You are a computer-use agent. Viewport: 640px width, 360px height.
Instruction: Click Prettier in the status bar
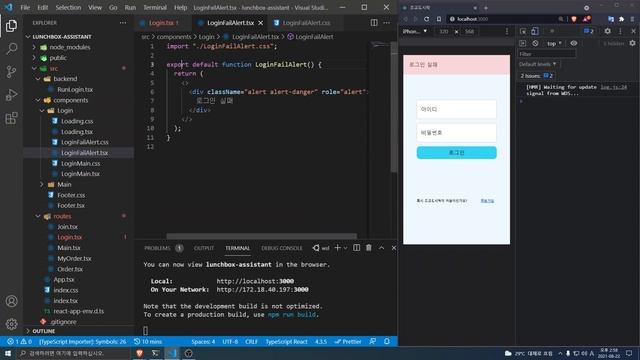point(348,342)
